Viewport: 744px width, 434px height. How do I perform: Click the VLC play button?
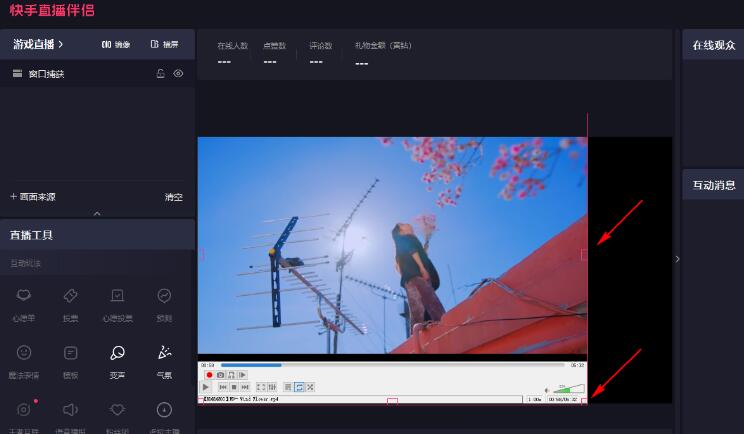click(205, 387)
